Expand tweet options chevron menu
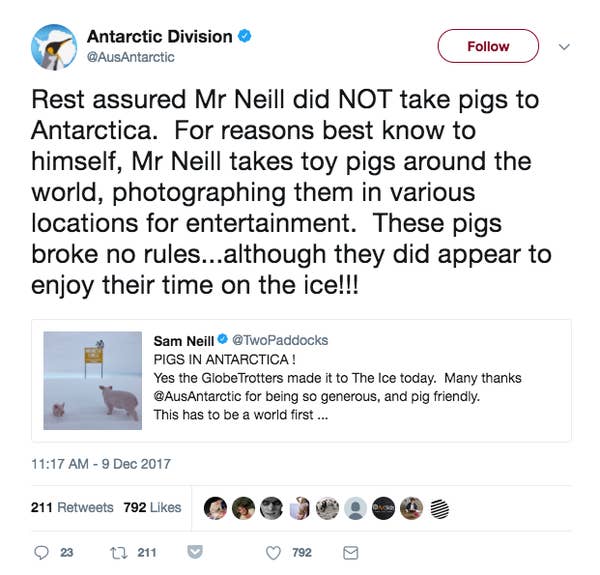This screenshot has width=600, height=575. pos(564,47)
